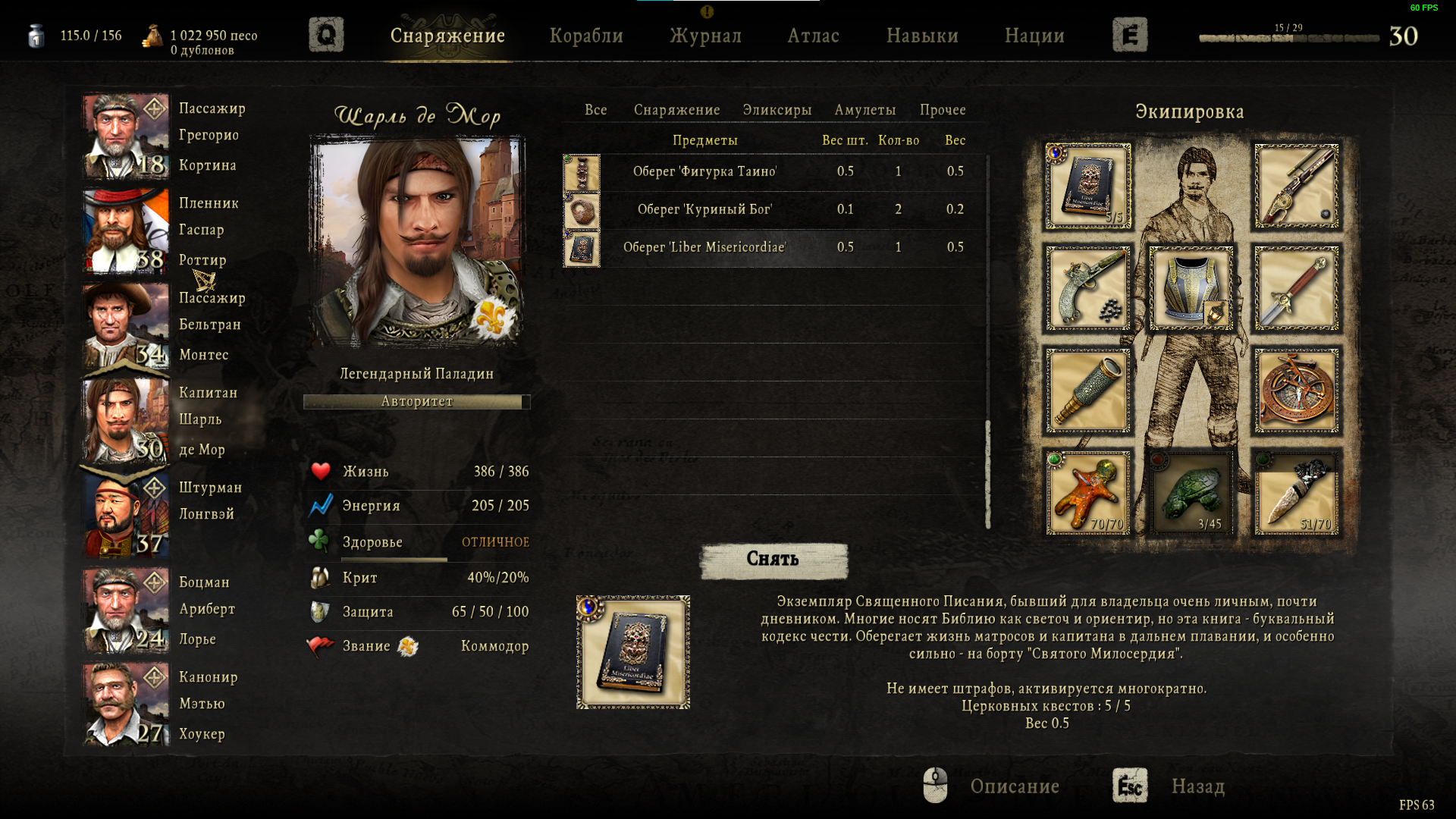Select the musket in equipment slot
This screenshot has height=819, width=1456.
[x=1296, y=186]
